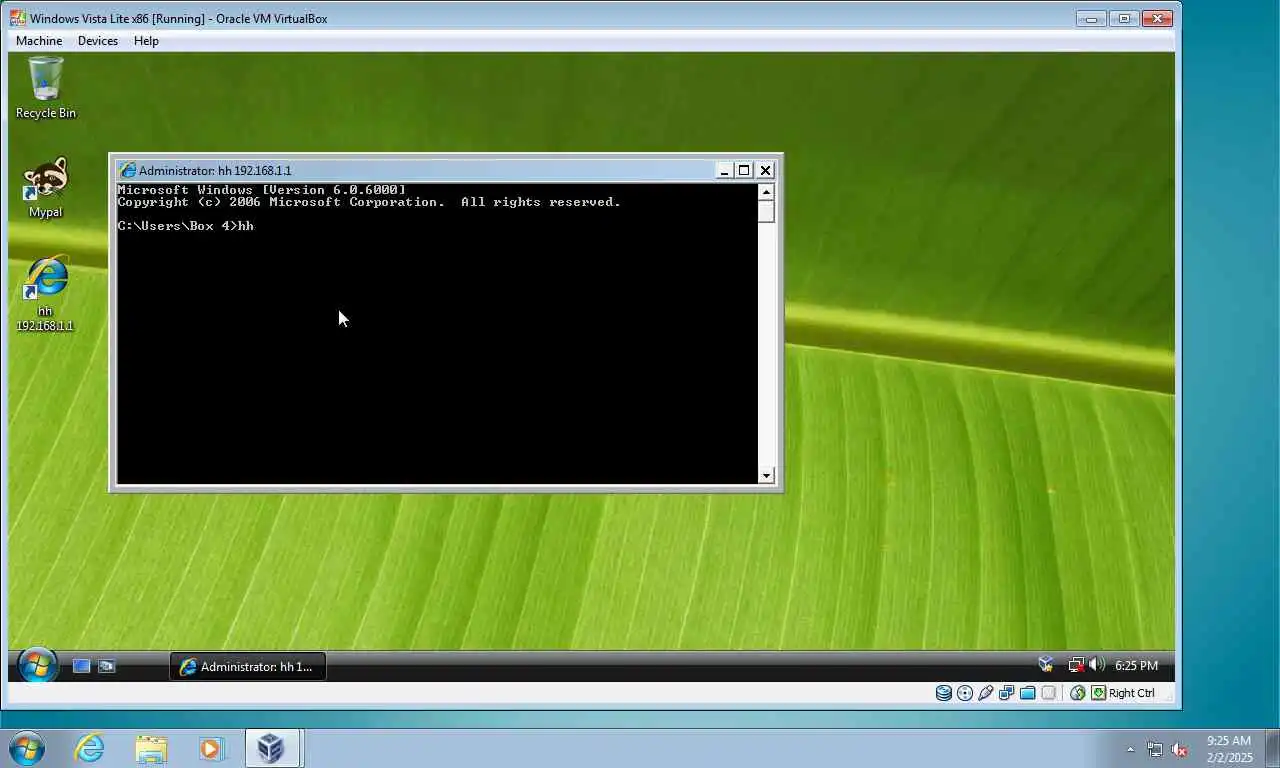Click VirtualBox hard disk activity indicator
1280x768 pixels.
click(943, 693)
